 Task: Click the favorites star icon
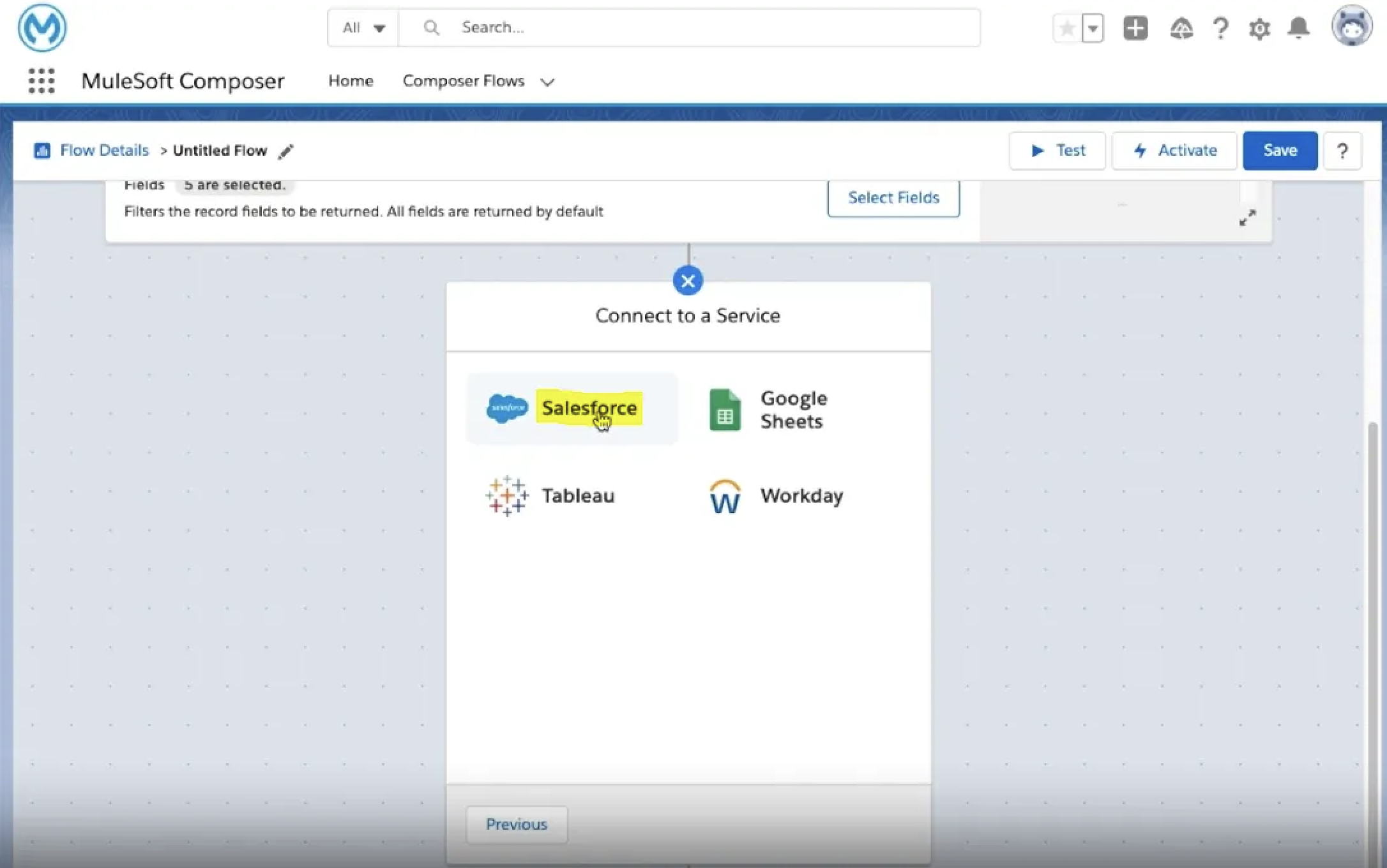(x=1067, y=28)
